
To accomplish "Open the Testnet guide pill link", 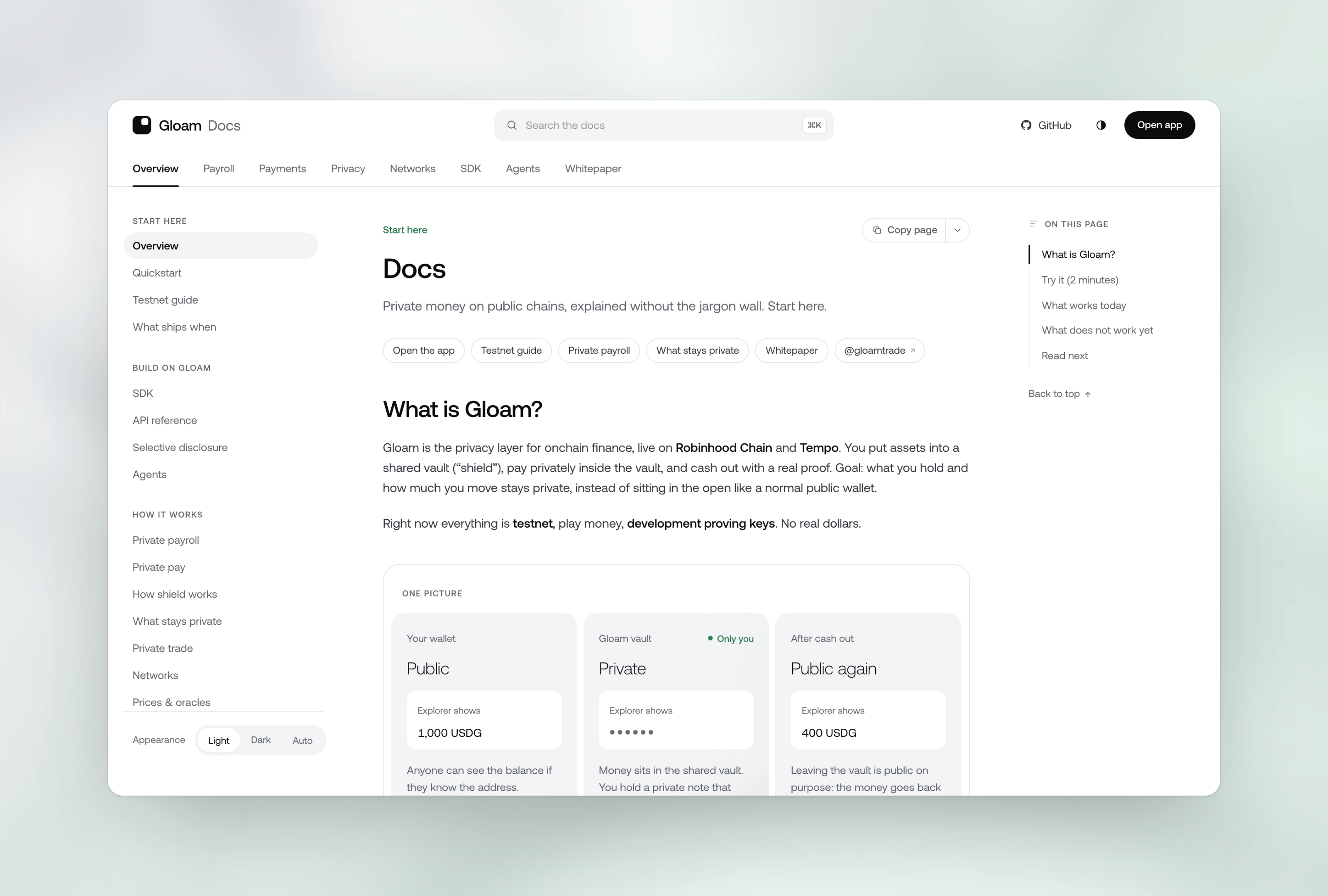I will 511,351.
